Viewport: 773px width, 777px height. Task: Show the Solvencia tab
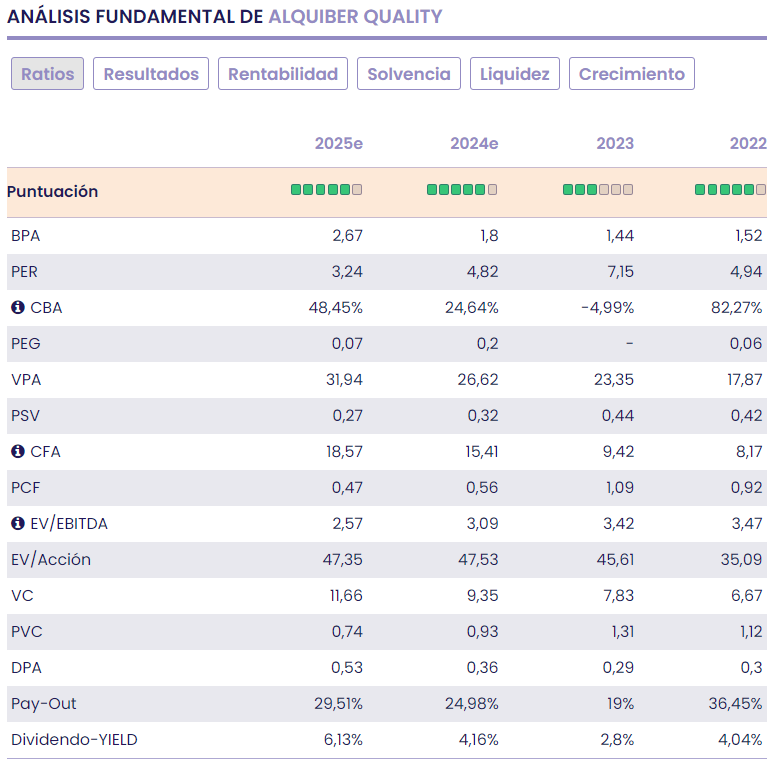(409, 74)
